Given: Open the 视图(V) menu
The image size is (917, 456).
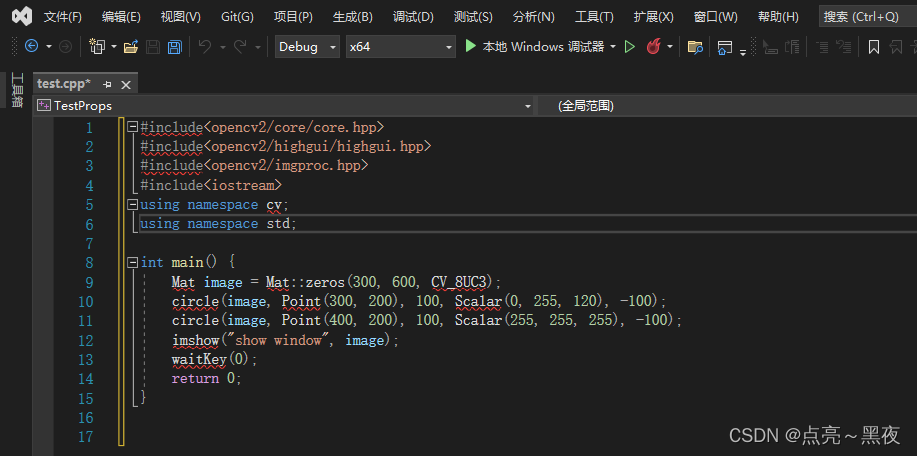Looking at the screenshot, I should click(181, 17).
